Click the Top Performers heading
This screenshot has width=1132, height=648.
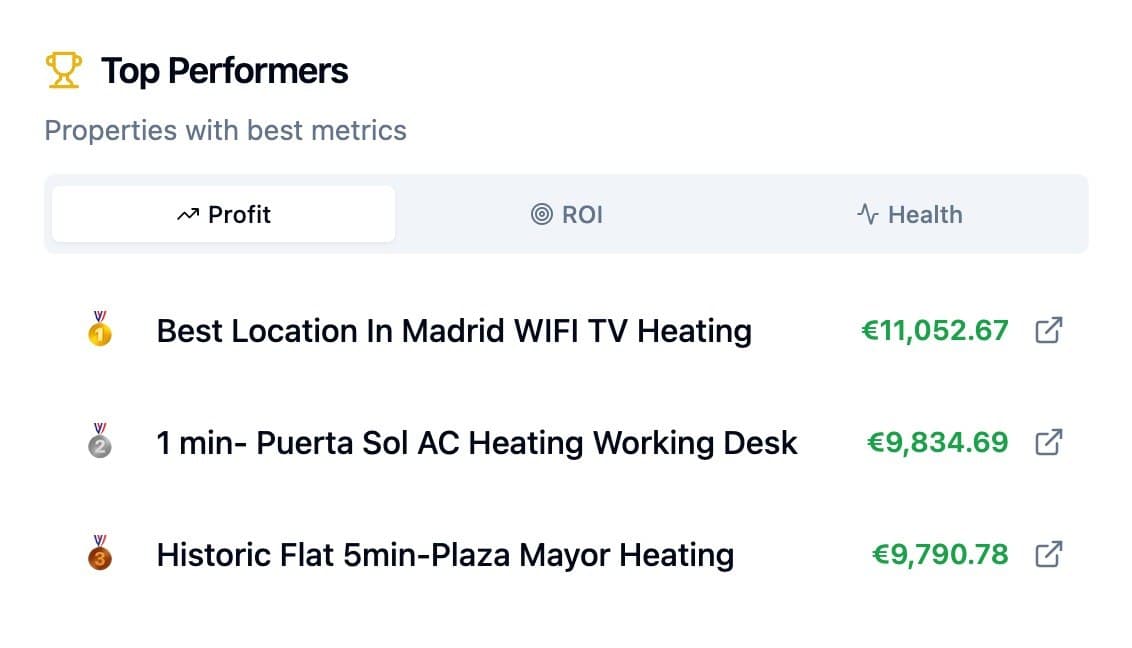224,71
